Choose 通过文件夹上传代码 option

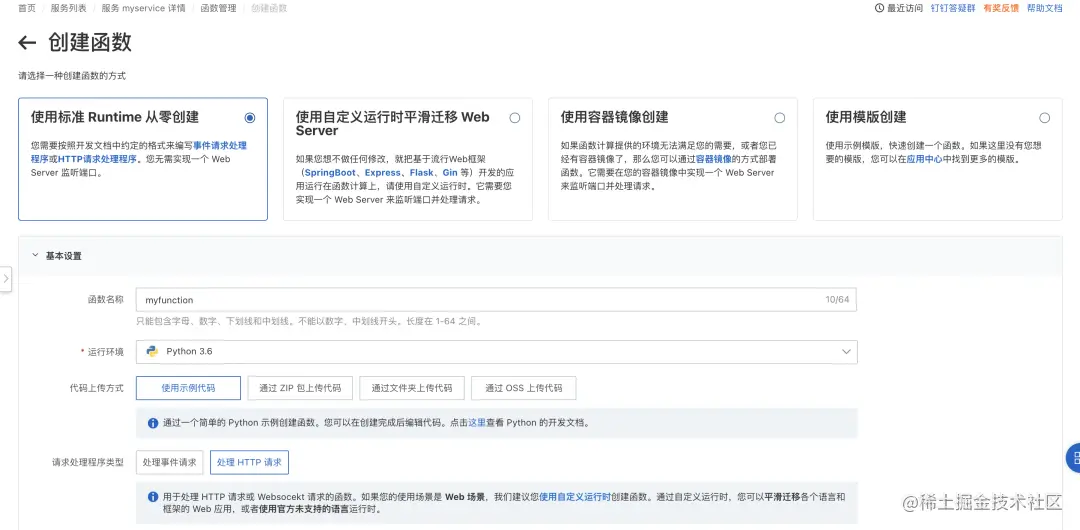click(412, 388)
